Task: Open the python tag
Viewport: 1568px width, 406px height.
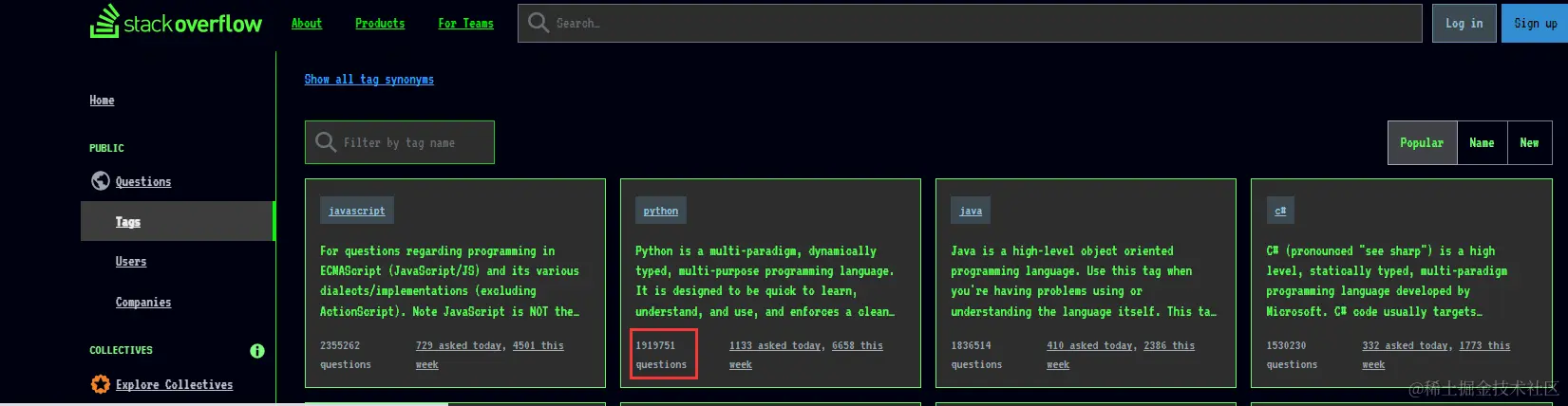Action: coord(661,211)
